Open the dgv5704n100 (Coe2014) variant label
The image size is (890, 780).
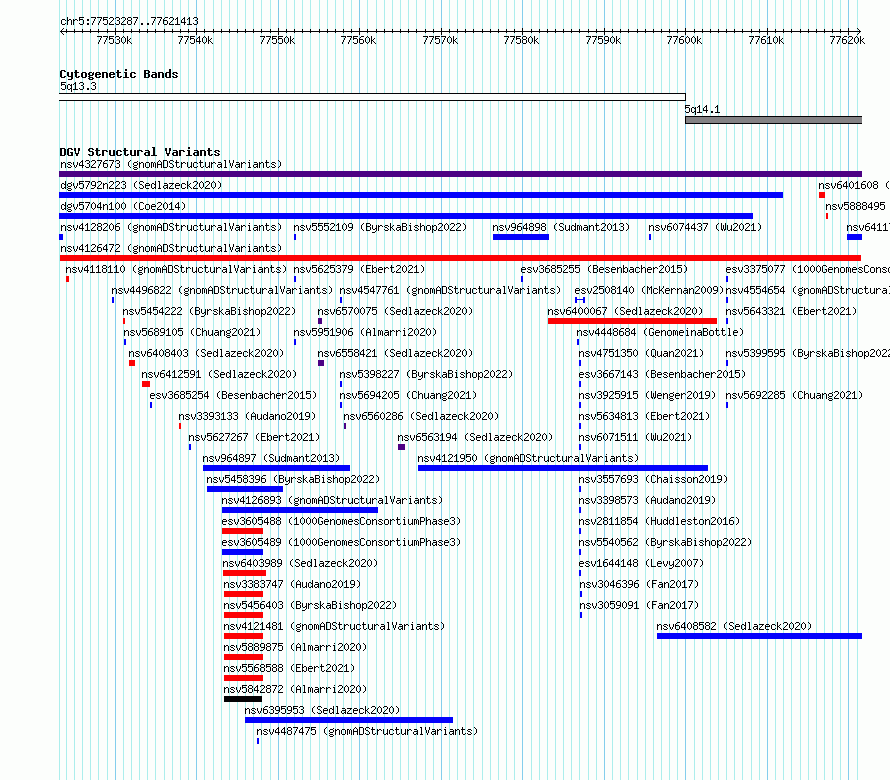coord(123,206)
